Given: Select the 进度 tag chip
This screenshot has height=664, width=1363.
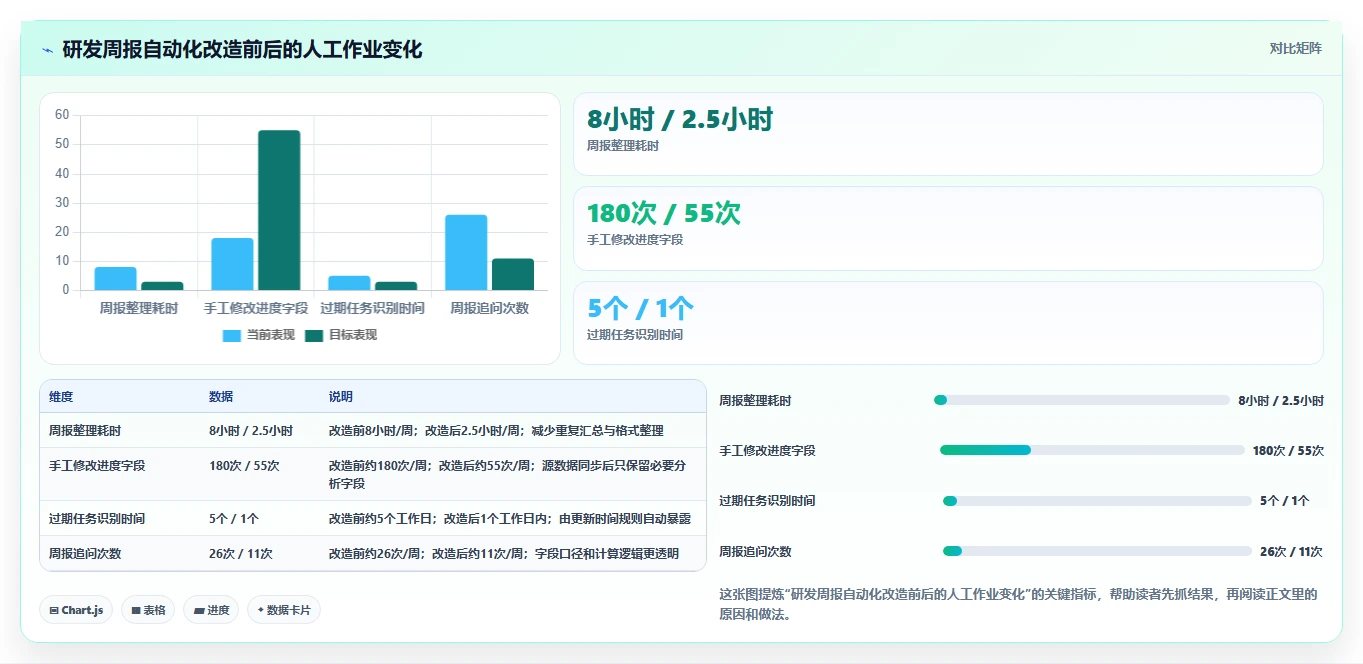Looking at the screenshot, I should click(211, 610).
